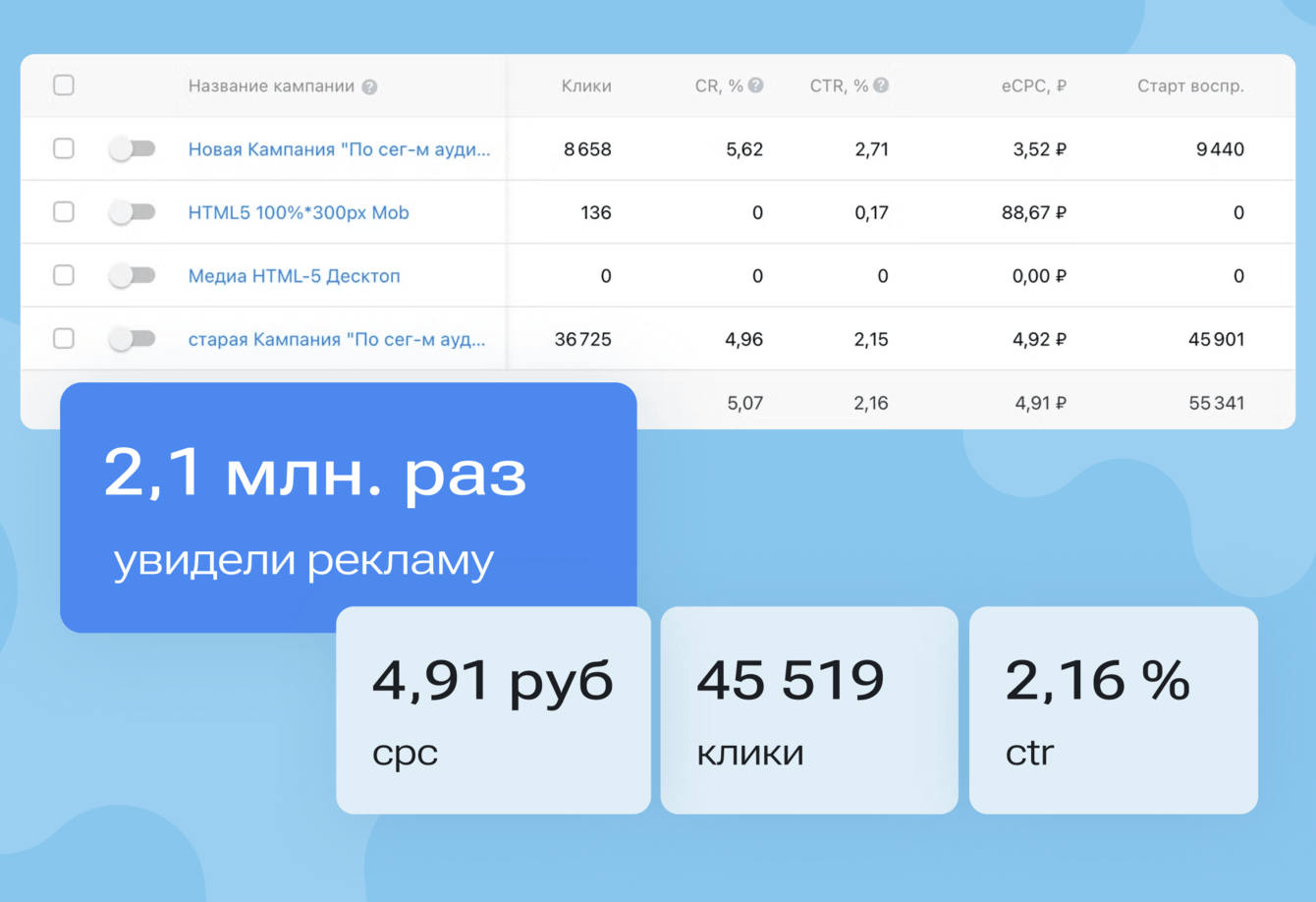Check the box for Медиа HTML-5 Десктоп row

[64, 275]
